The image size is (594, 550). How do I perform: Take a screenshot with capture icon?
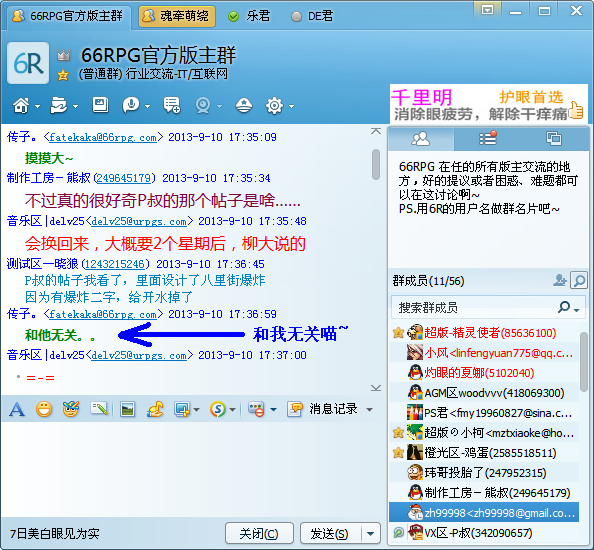coord(182,409)
